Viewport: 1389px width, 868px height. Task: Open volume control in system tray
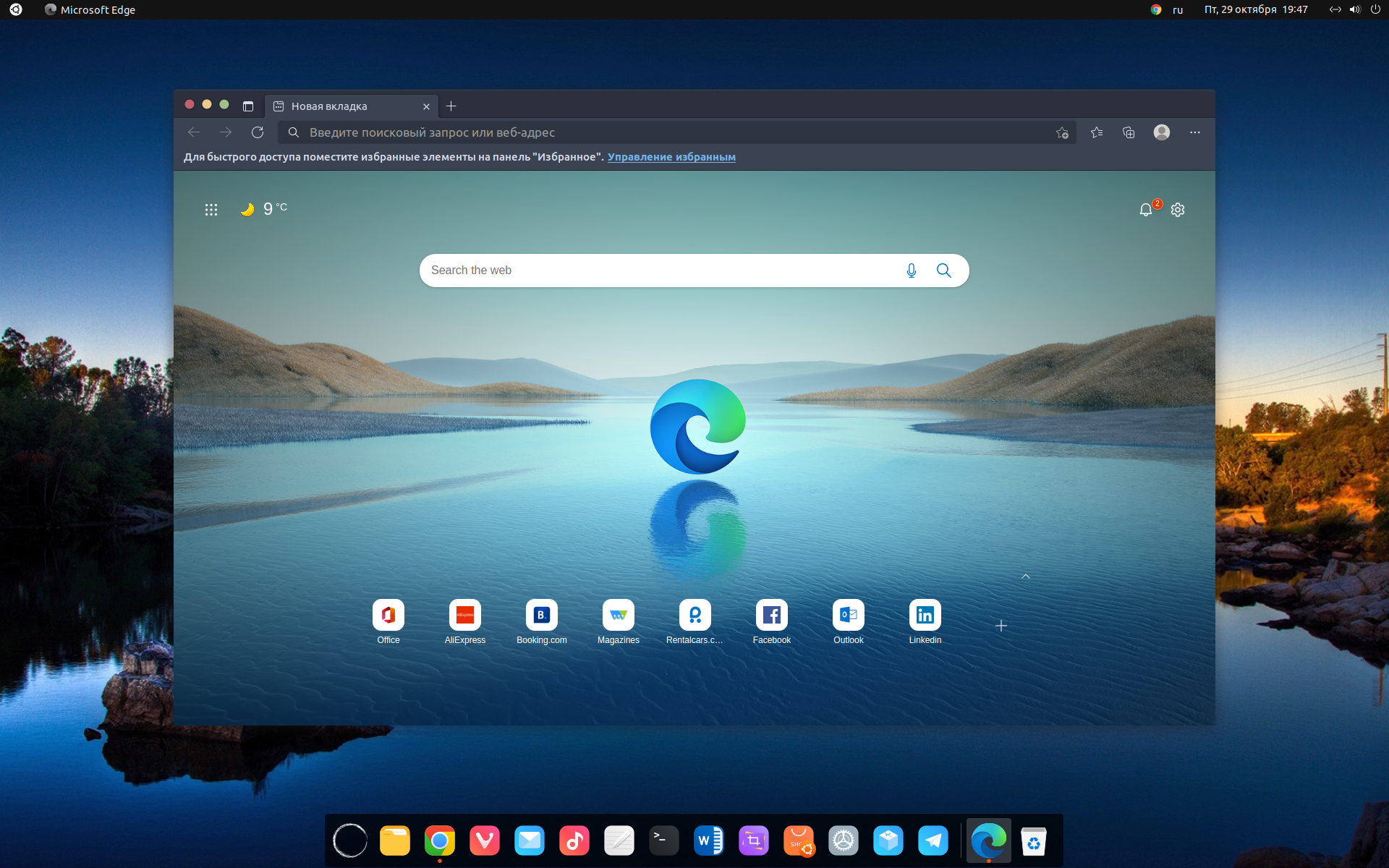(x=1355, y=10)
